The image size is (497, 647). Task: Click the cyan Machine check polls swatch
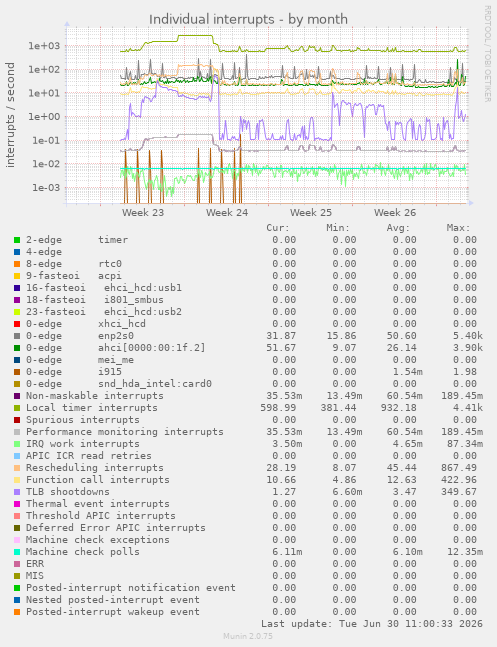tap(17, 552)
